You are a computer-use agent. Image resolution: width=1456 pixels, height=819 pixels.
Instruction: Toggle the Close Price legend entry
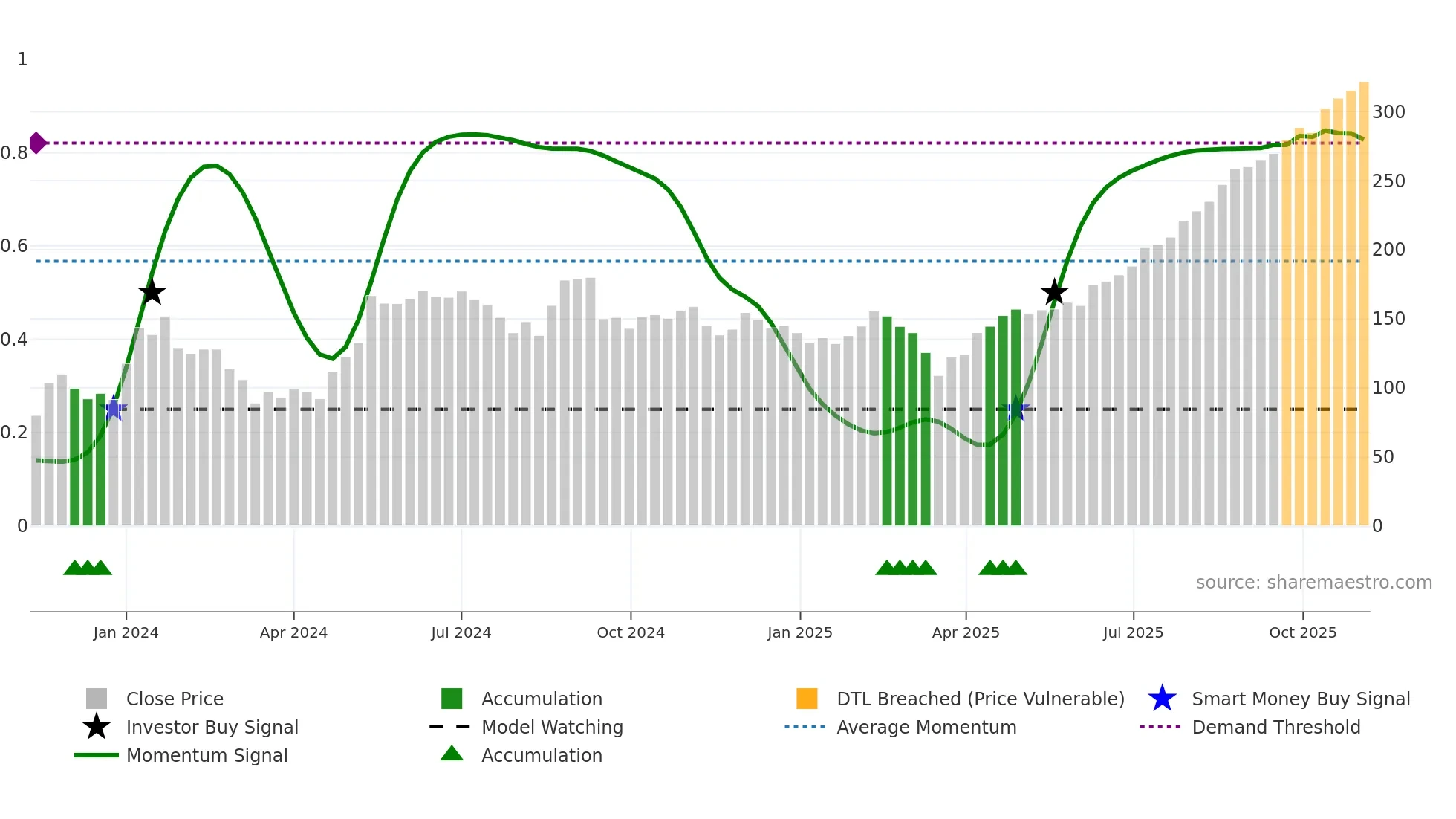pyautogui.click(x=174, y=699)
